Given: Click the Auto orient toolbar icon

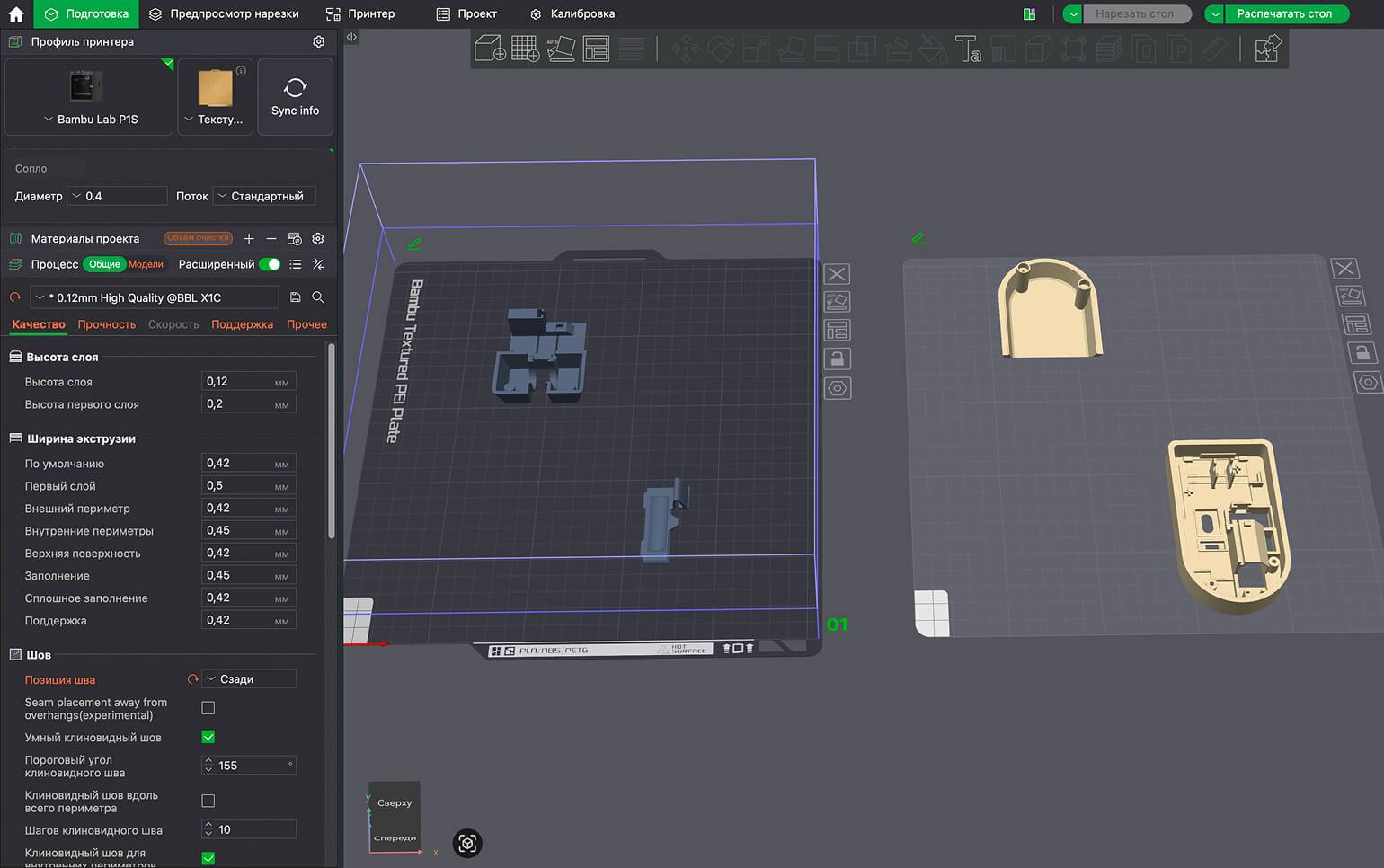Looking at the screenshot, I should click(x=561, y=49).
